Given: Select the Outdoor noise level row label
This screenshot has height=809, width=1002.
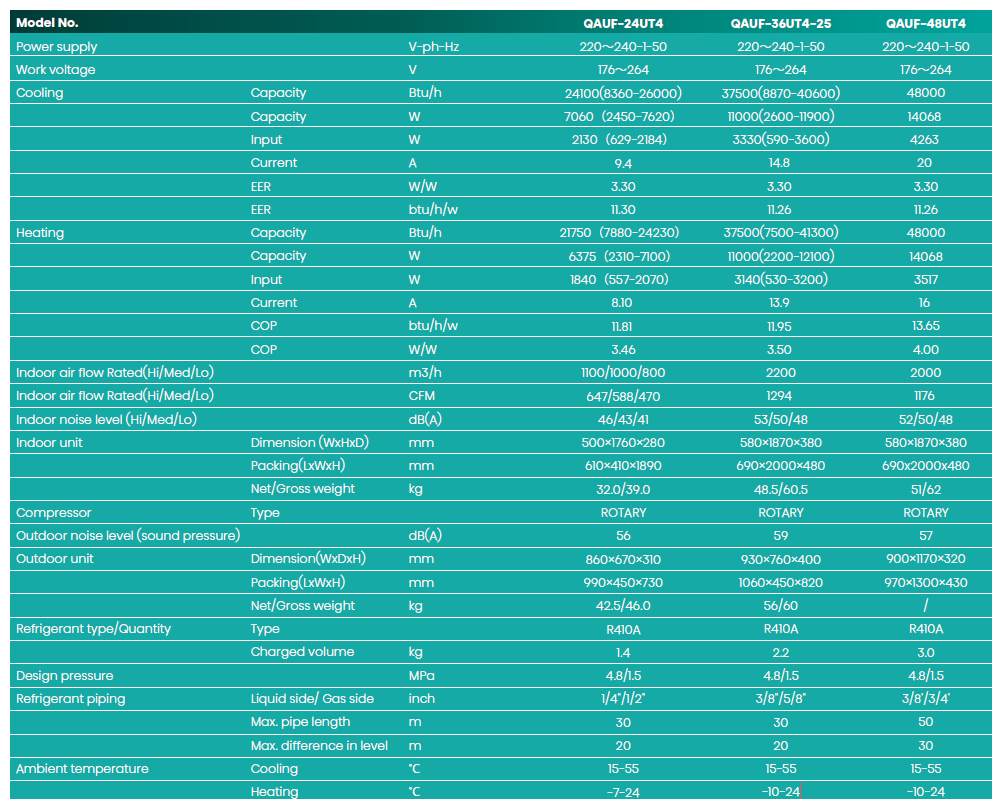Looking at the screenshot, I should point(128,535).
